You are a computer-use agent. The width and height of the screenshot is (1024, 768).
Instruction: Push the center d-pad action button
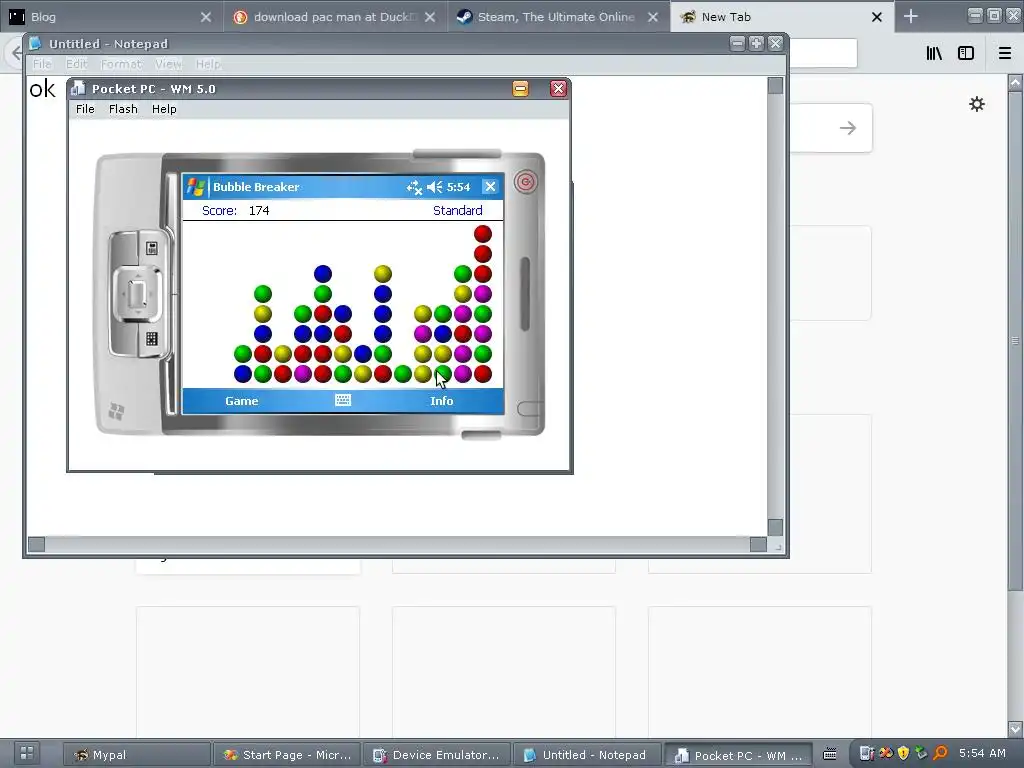(137, 295)
